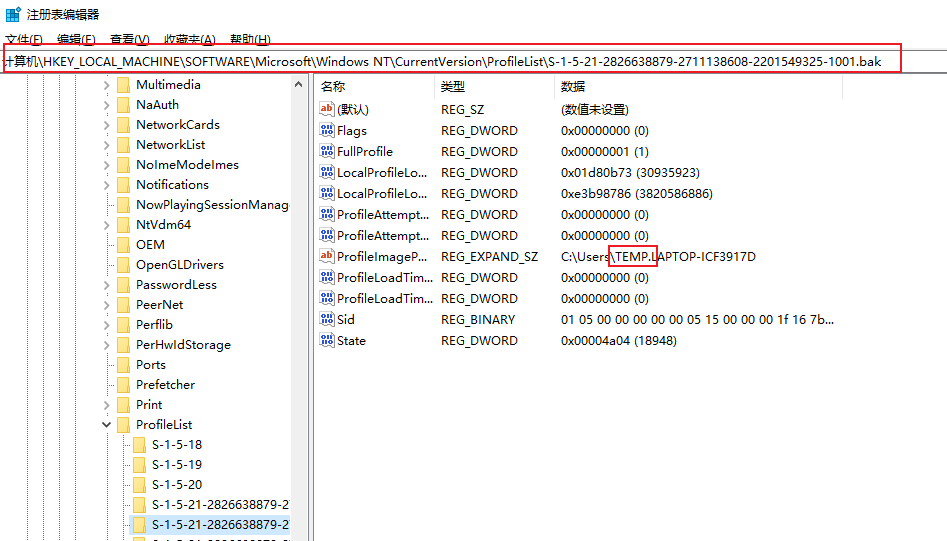Click the Registry Editor app icon in title bar
This screenshot has width=947, height=541.
click(x=13, y=14)
